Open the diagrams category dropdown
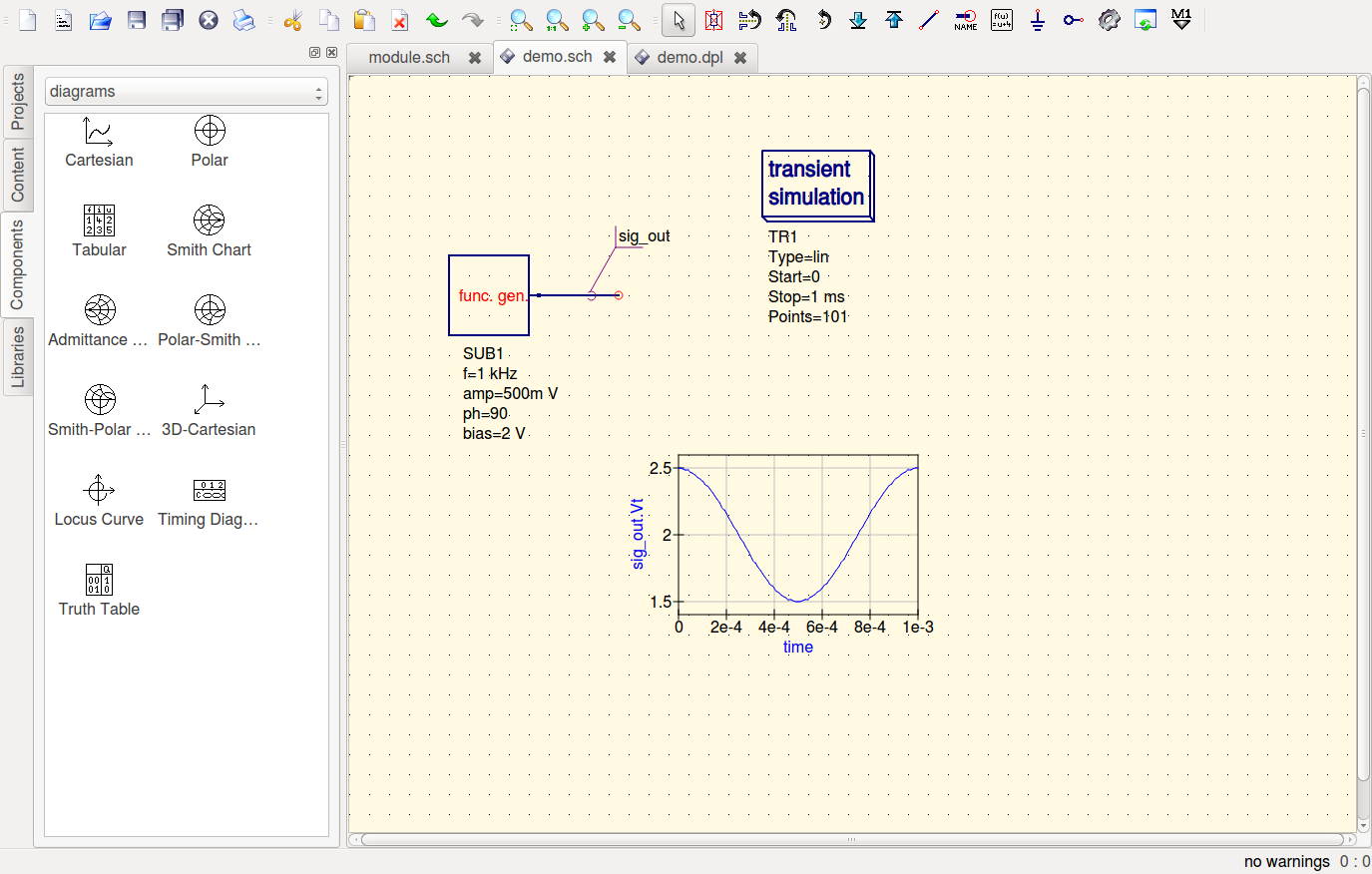1372x874 pixels. click(187, 92)
